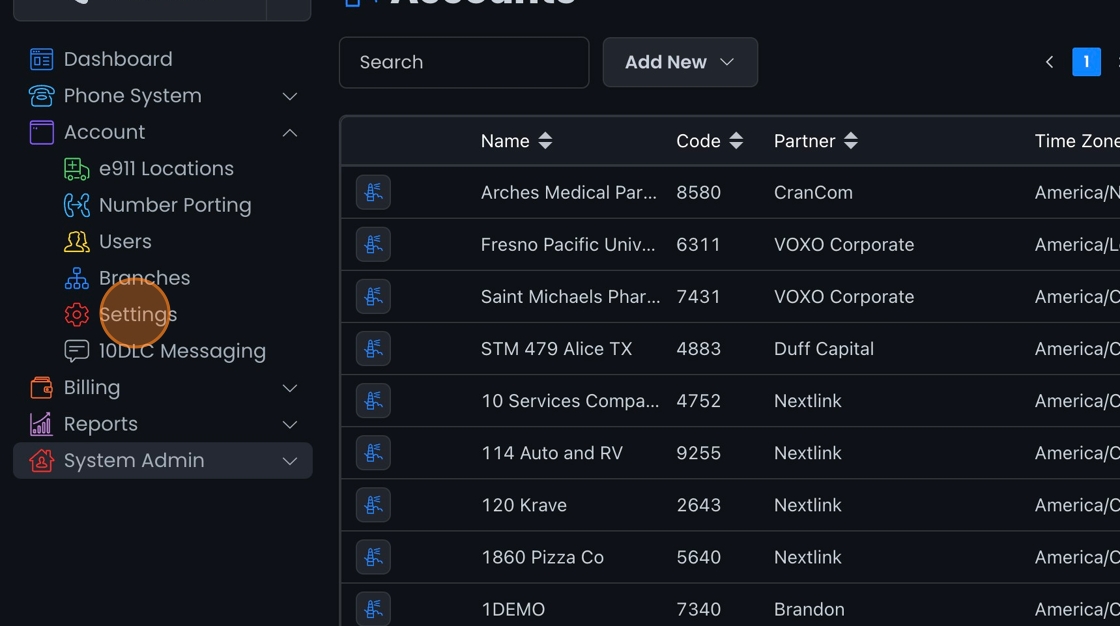The height and width of the screenshot is (626, 1120).
Task: Click the Billing wallet icon
Action: (41, 388)
